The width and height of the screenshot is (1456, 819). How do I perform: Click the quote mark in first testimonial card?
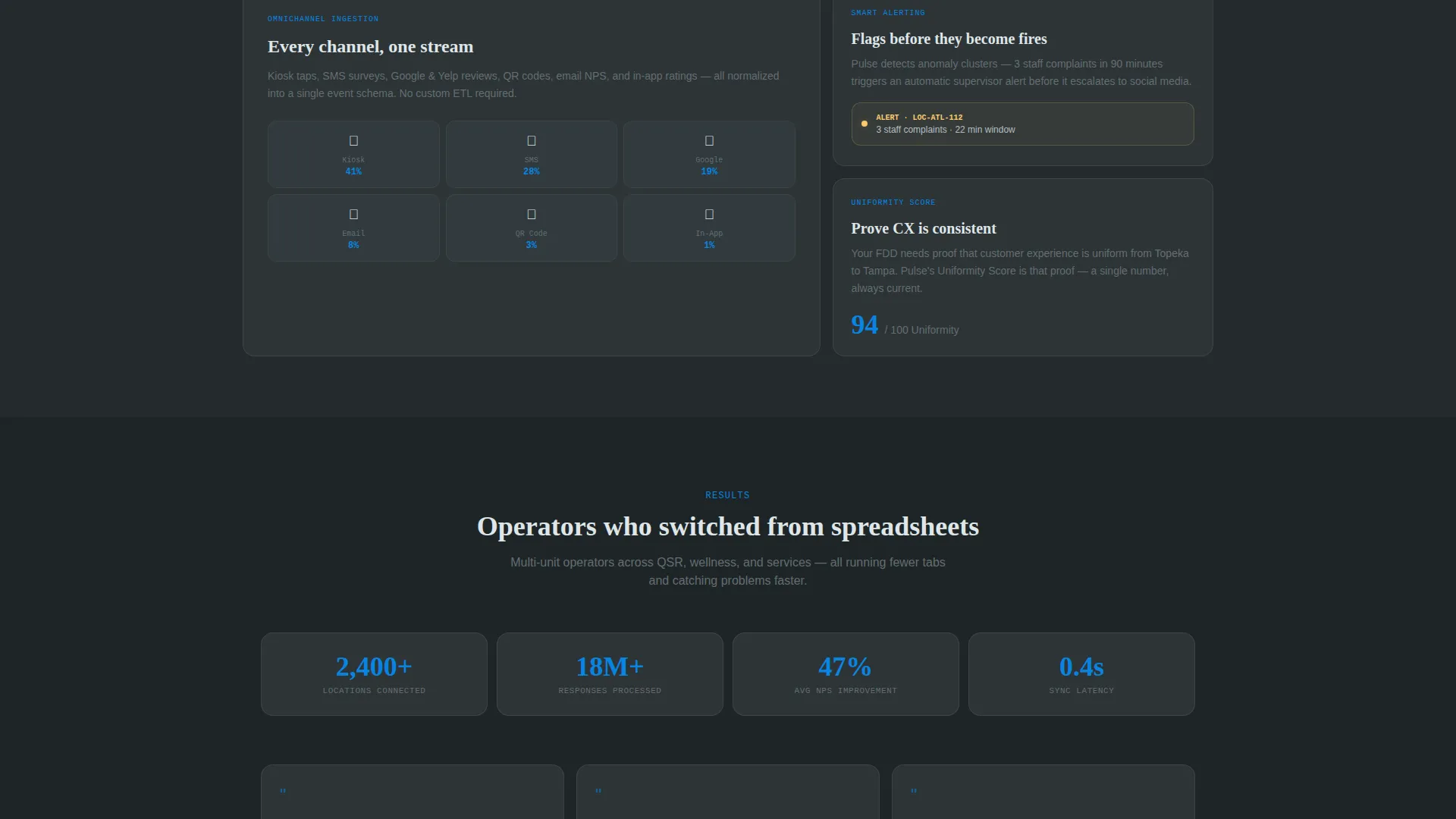(283, 792)
